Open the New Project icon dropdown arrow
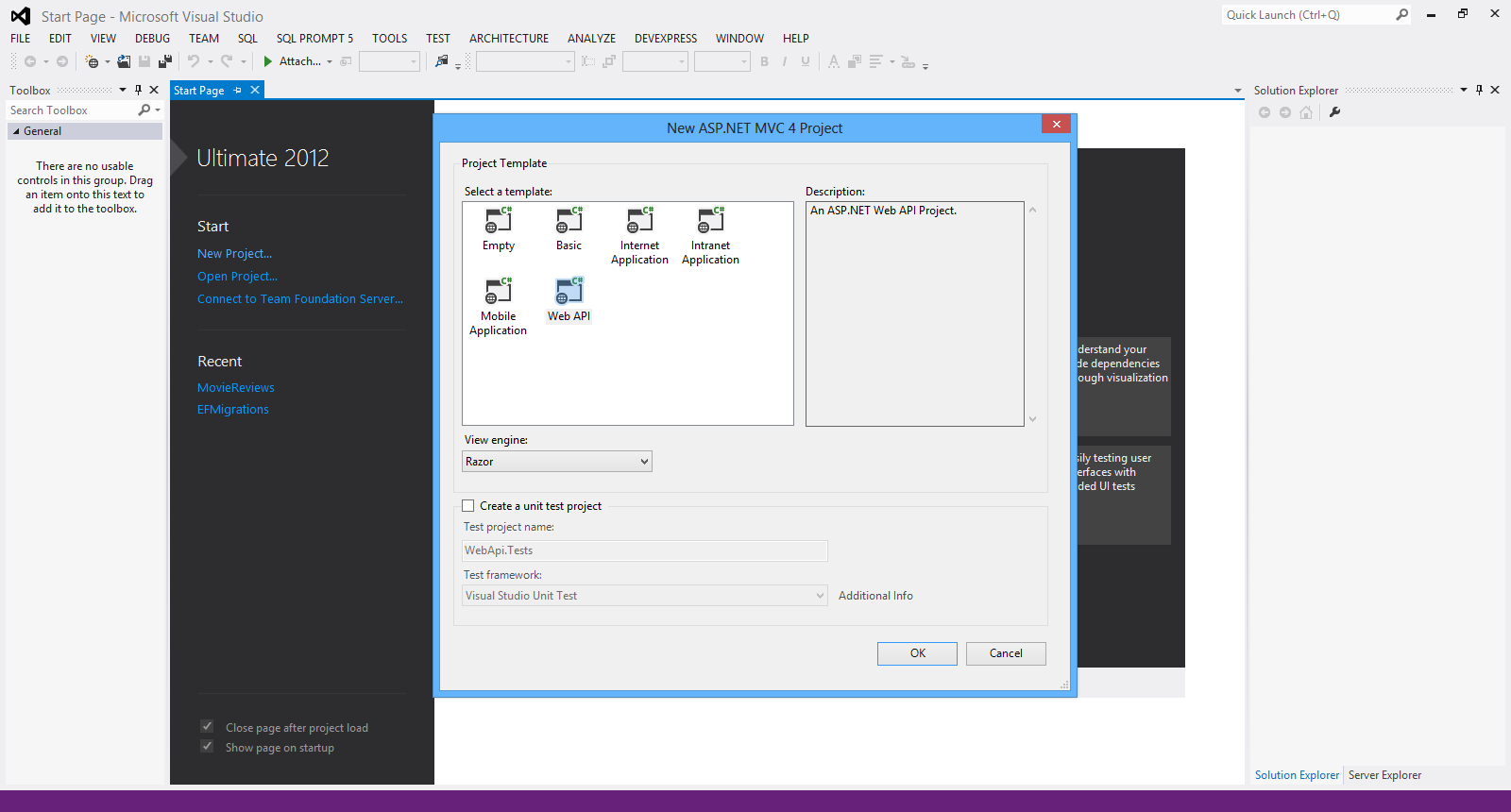The height and width of the screenshot is (812, 1511). pyautogui.click(x=107, y=62)
